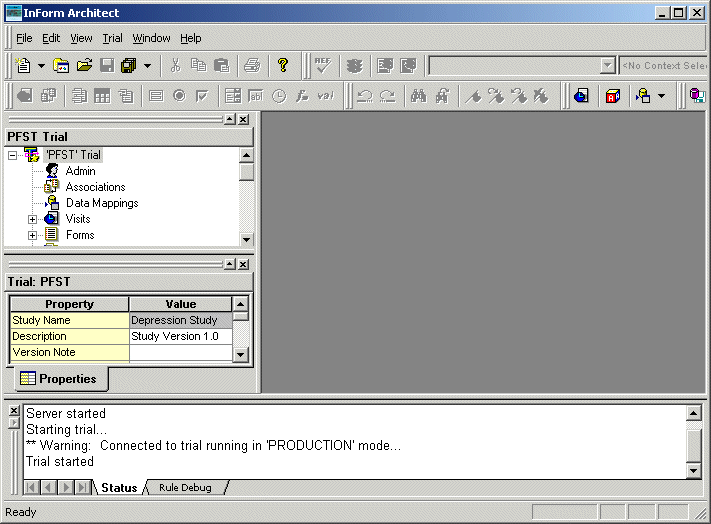This screenshot has width=711, height=524.
Task: Open the Trial menu
Action: 112,39
